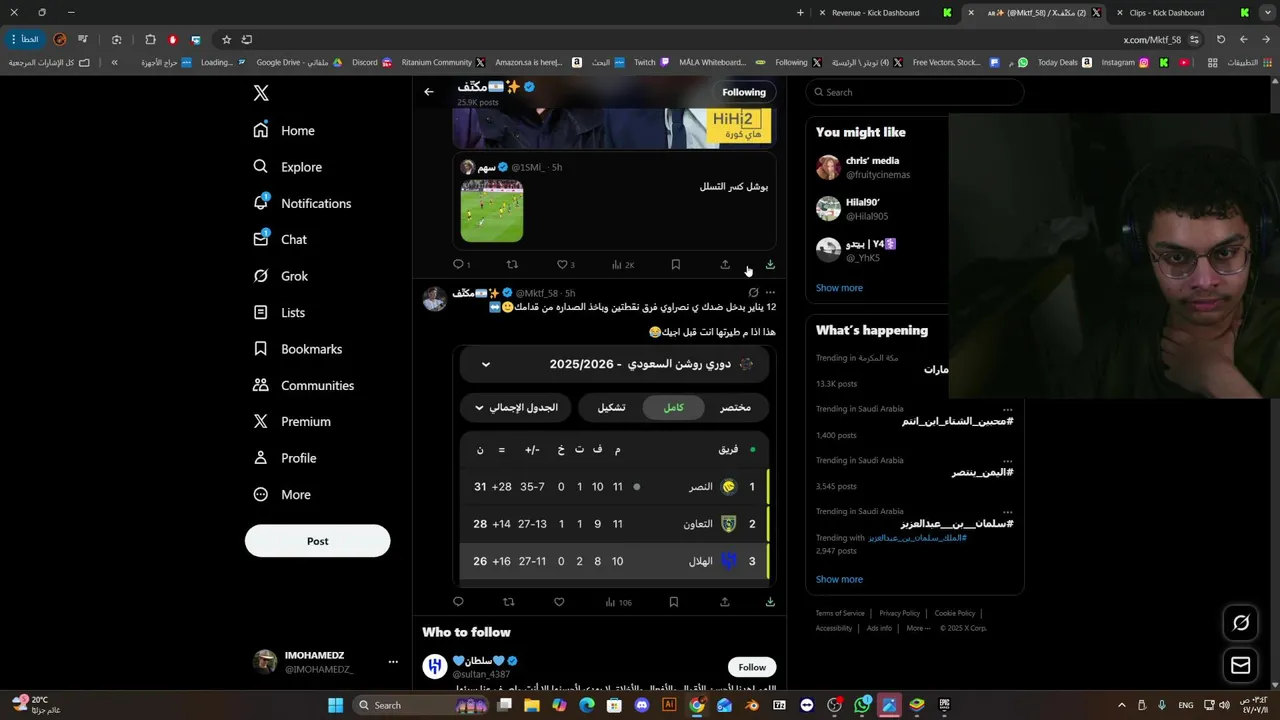The width and height of the screenshot is (1280, 720).
Task: Open a new browser tab
Action: coord(800,13)
